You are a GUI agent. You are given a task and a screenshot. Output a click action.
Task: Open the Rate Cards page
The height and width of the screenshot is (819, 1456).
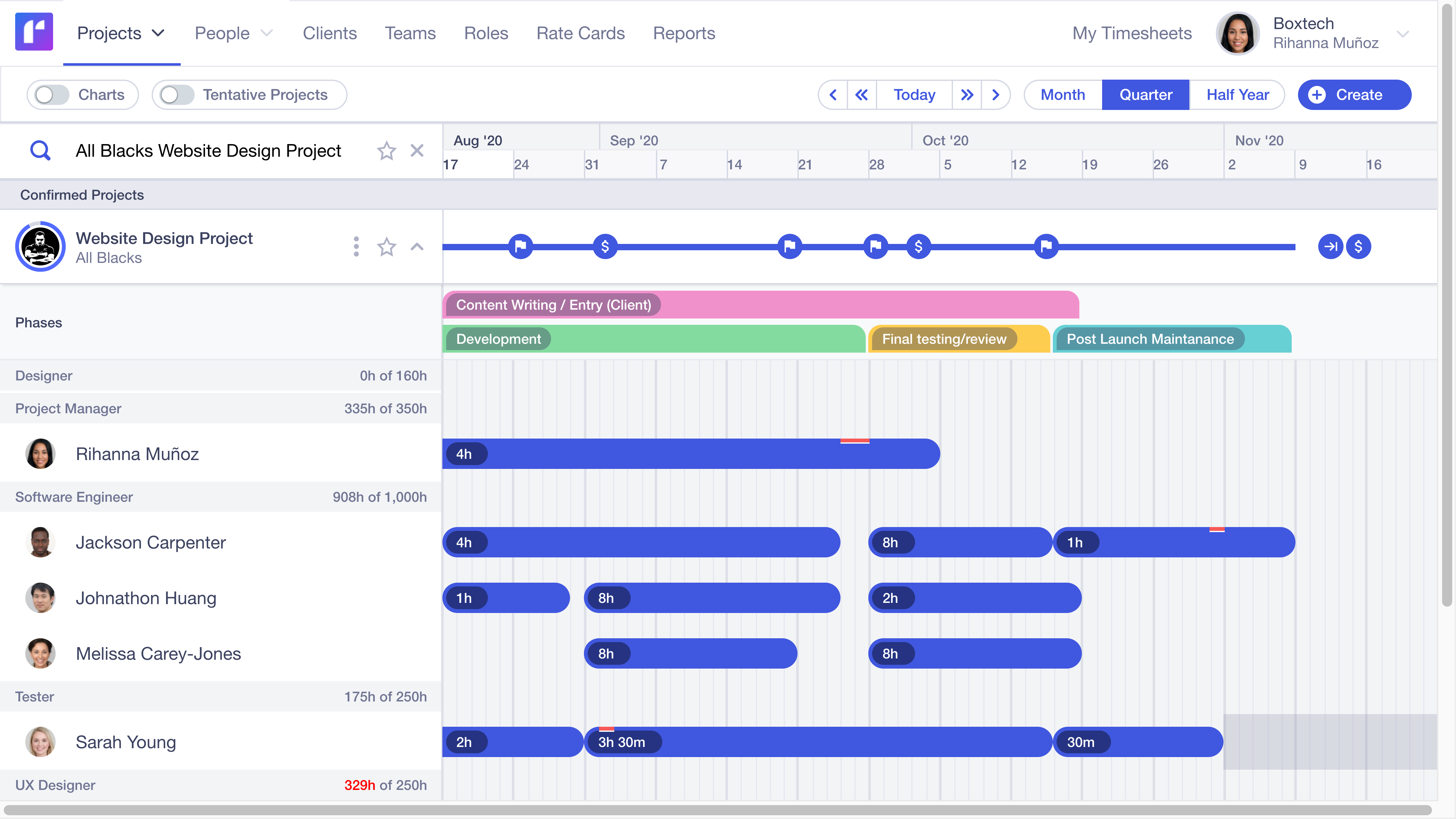(580, 33)
